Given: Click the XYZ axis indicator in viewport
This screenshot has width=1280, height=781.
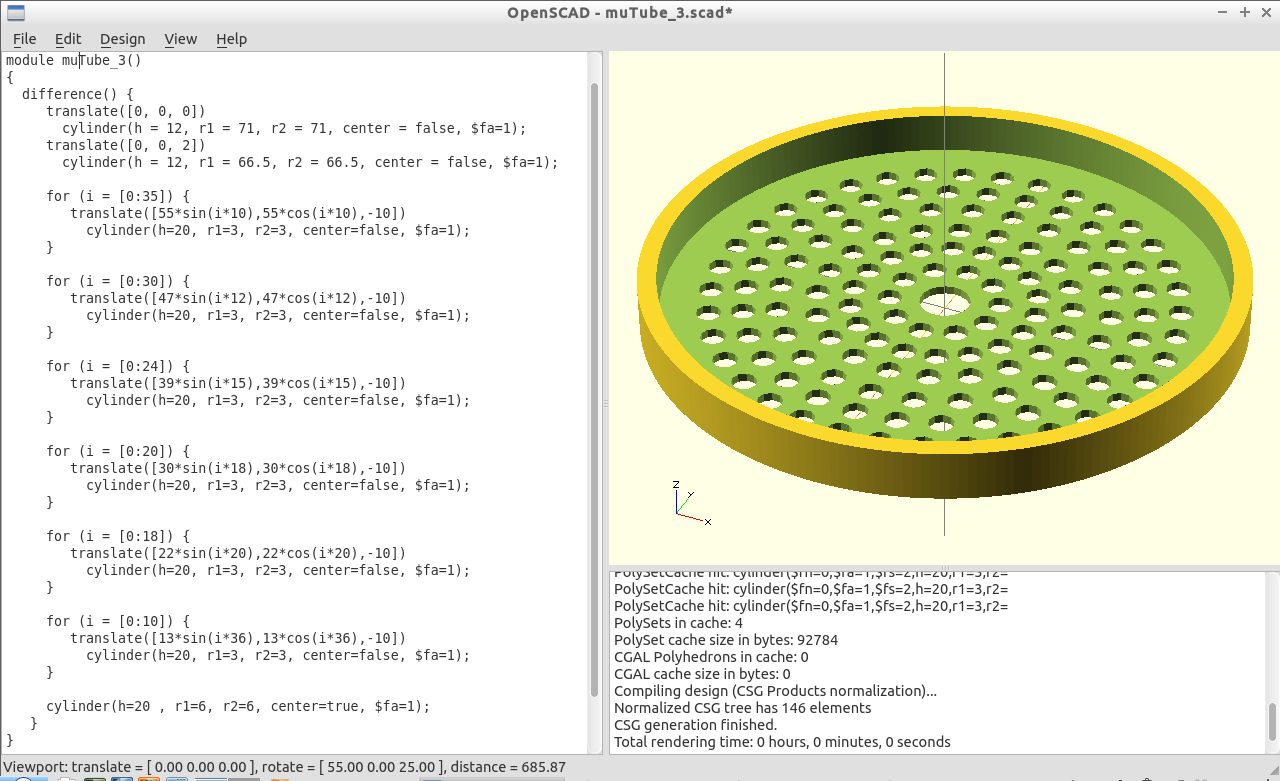Looking at the screenshot, I should pyautogui.click(x=688, y=503).
